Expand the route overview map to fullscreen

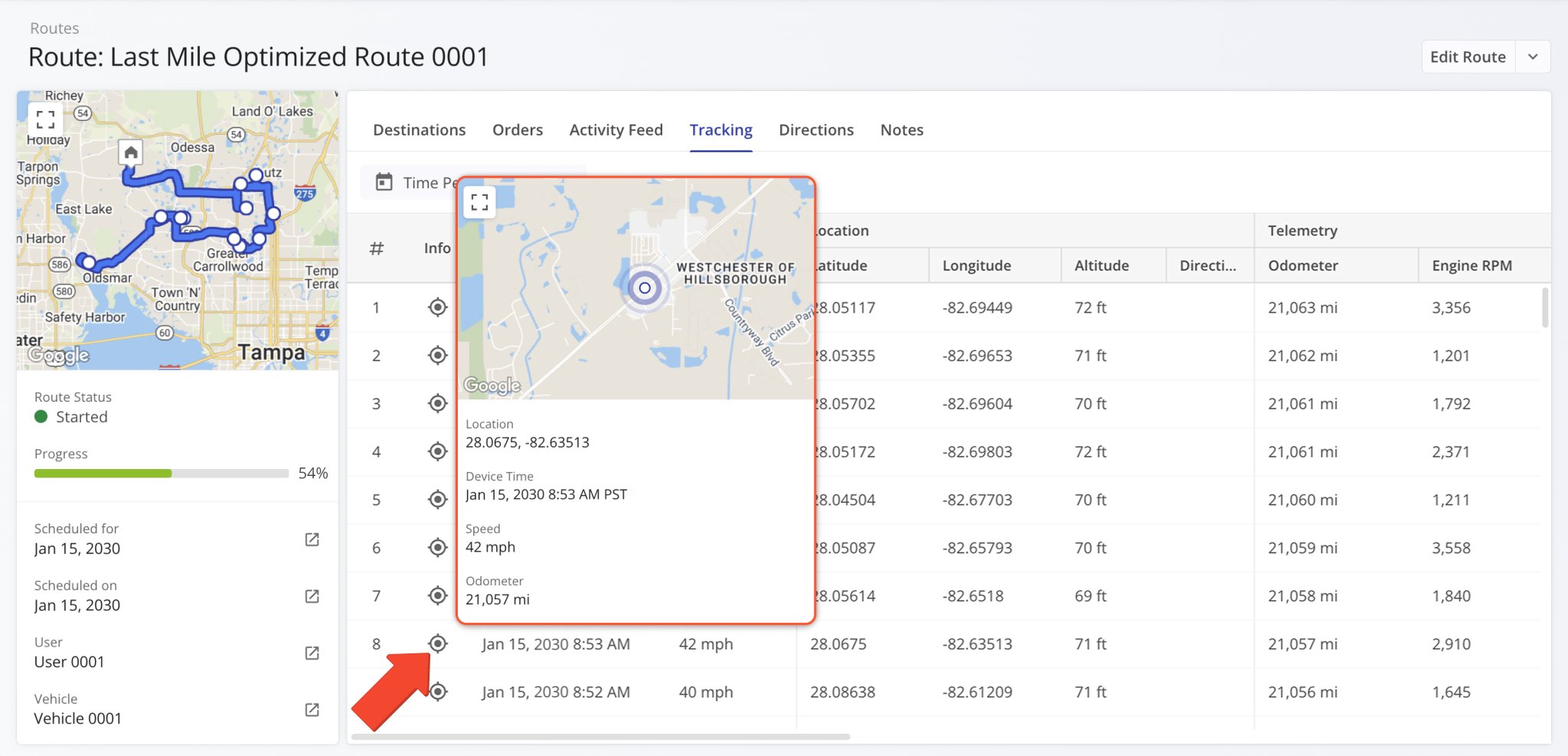pos(45,119)
